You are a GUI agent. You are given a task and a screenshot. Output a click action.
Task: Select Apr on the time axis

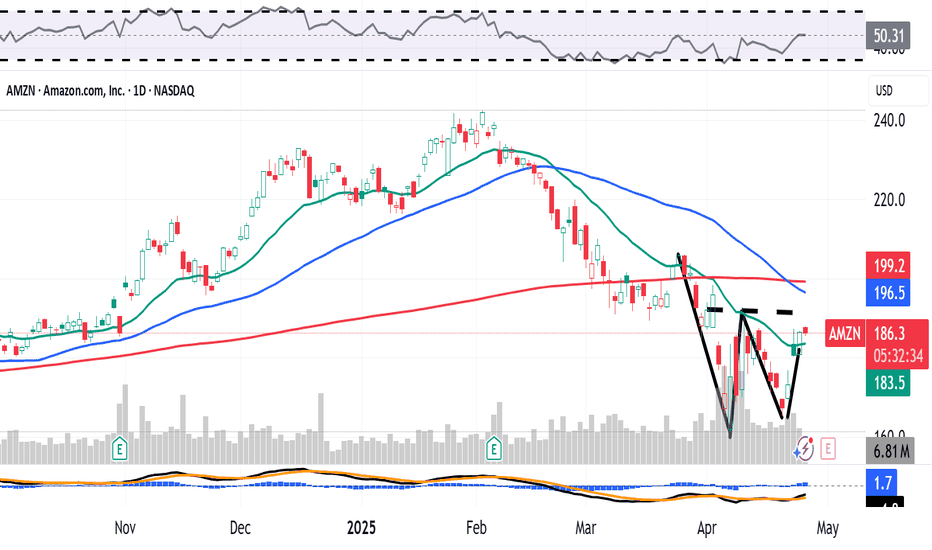(x=707, y=528)
